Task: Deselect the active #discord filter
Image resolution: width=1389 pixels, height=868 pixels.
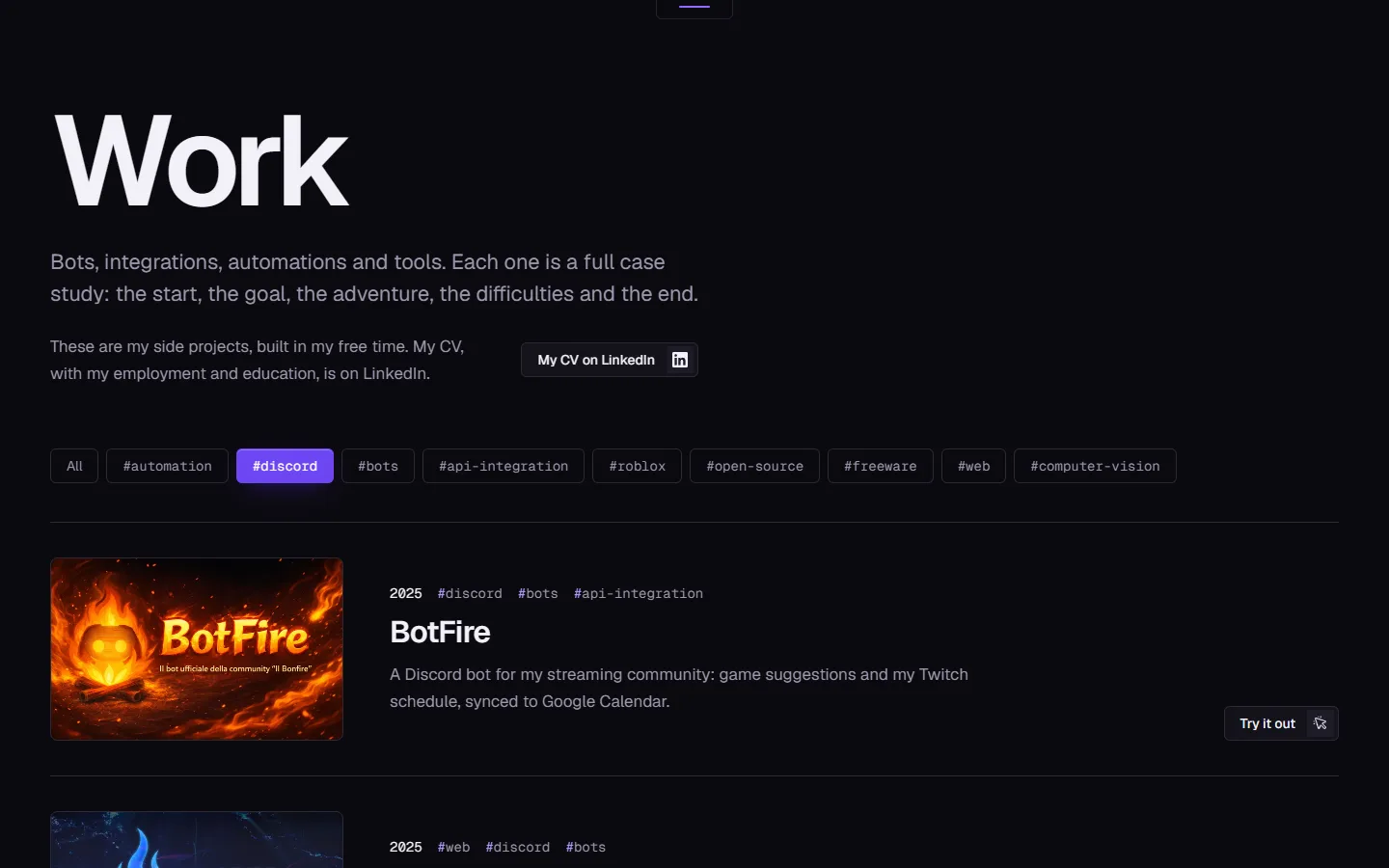Action: 285,466
